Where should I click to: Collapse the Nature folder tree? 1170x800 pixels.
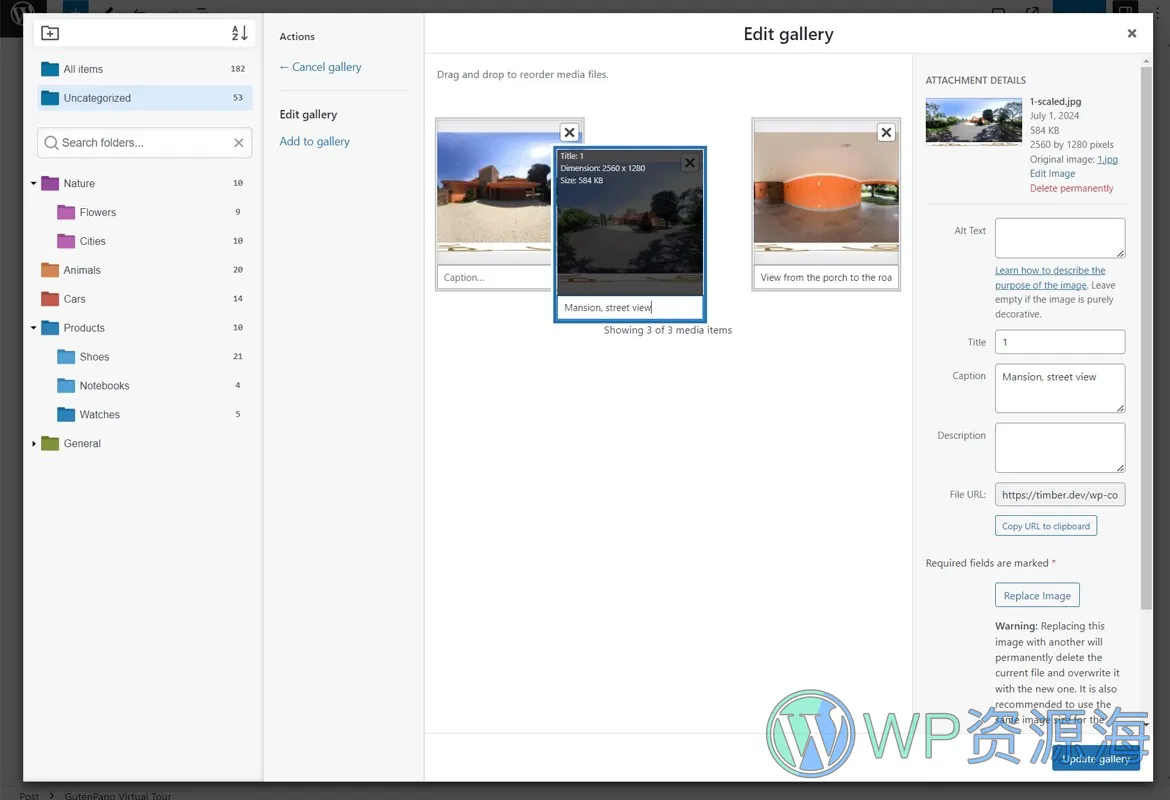pos(33,184)
